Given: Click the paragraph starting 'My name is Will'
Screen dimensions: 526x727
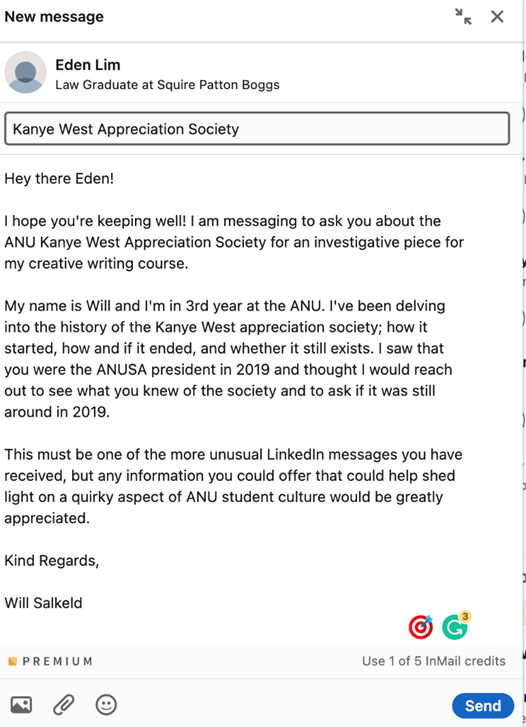Looking at the screenshot, I should (228, 359).
